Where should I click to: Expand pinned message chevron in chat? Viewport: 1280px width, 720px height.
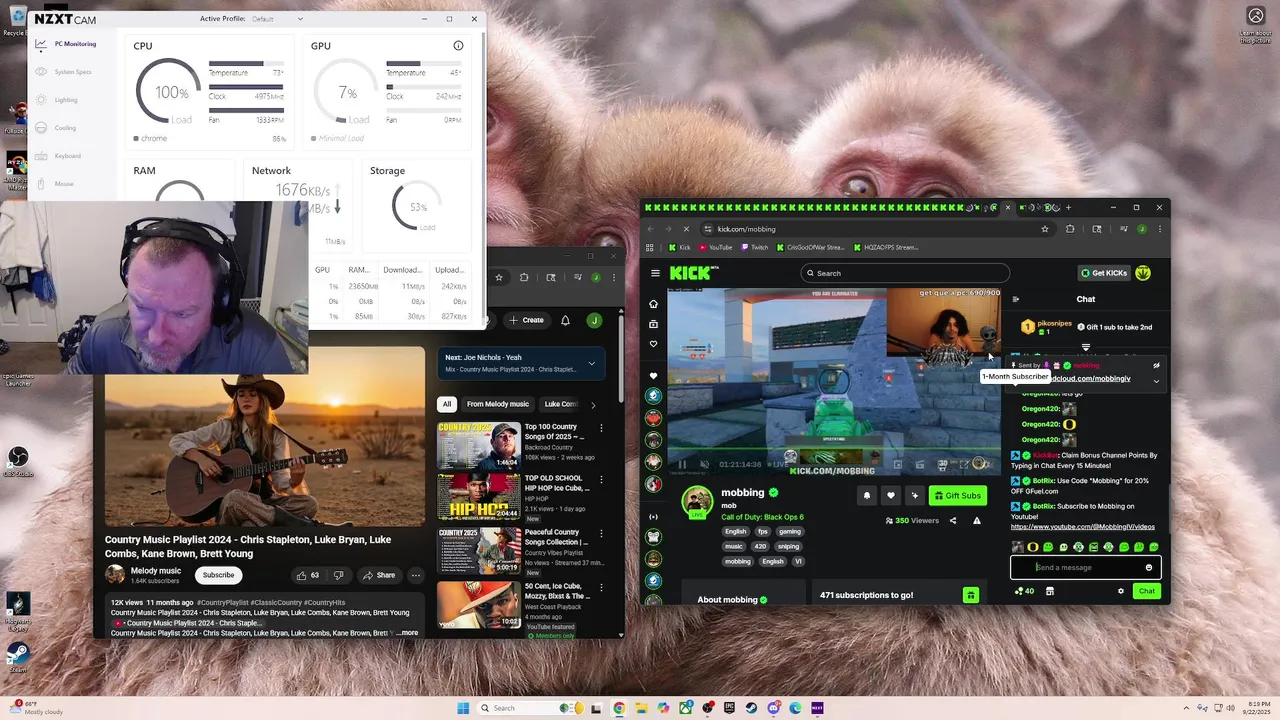[1156, 380]
